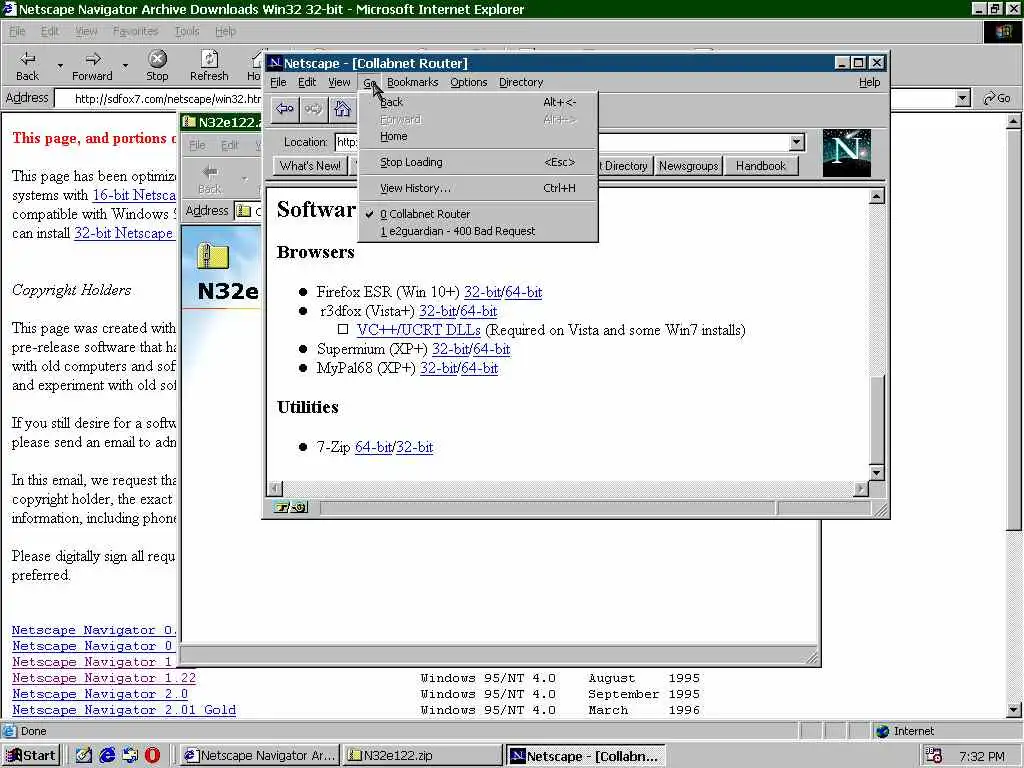Screen dimensions: 1024x768
Task: Launch Internet Explorer from quick launch
Action: 107,755
